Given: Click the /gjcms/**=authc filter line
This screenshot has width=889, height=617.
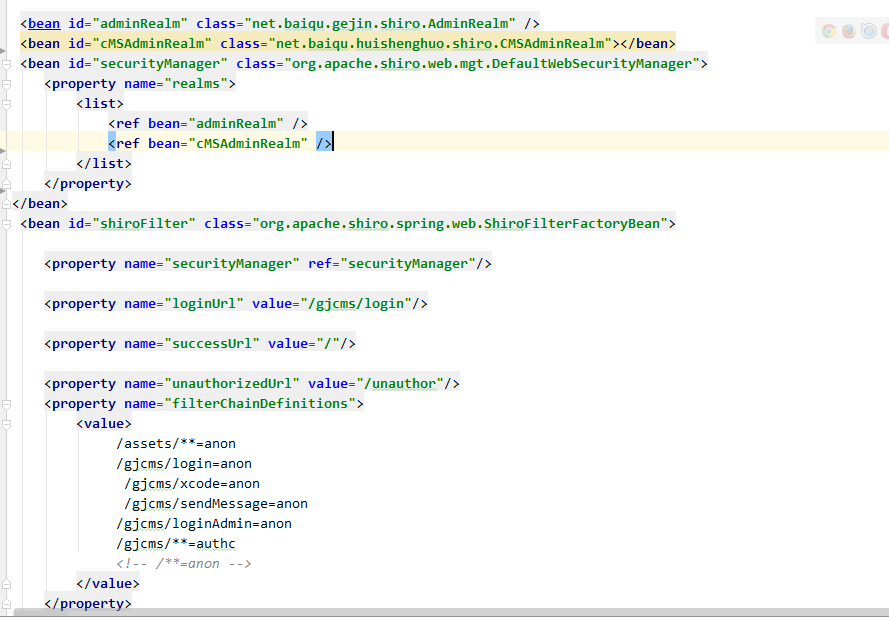Looking at the screenshot, I should pyautogui.click(x=176, y=544).
